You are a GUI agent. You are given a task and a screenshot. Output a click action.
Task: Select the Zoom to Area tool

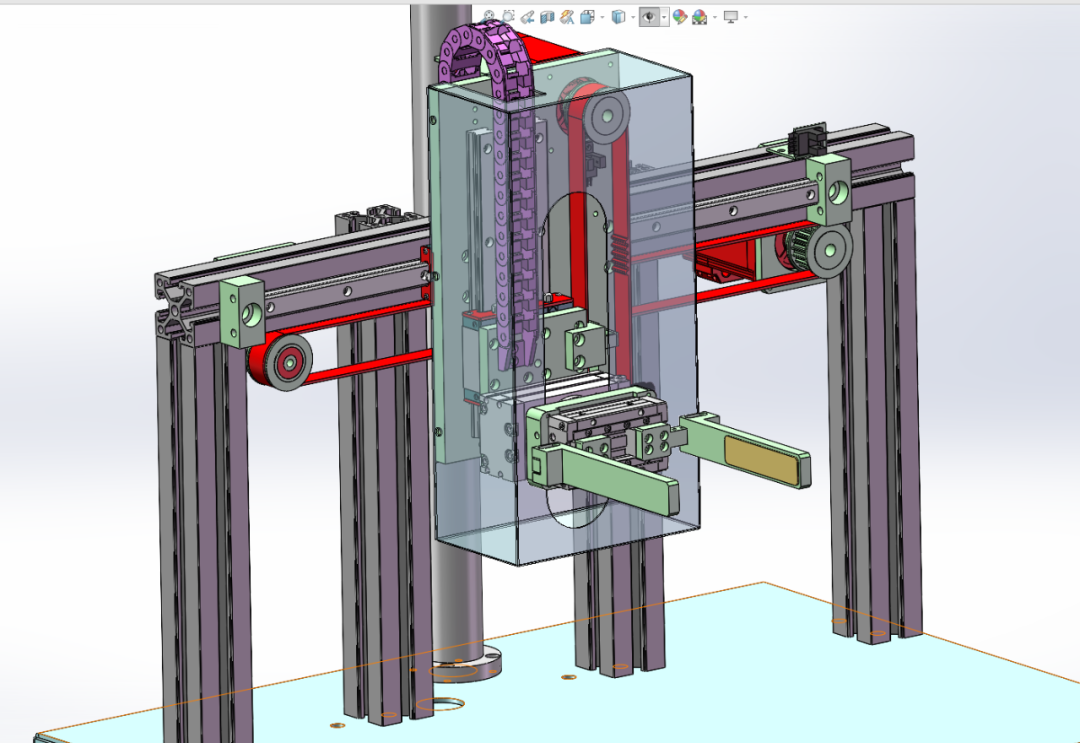coord(508,16)
